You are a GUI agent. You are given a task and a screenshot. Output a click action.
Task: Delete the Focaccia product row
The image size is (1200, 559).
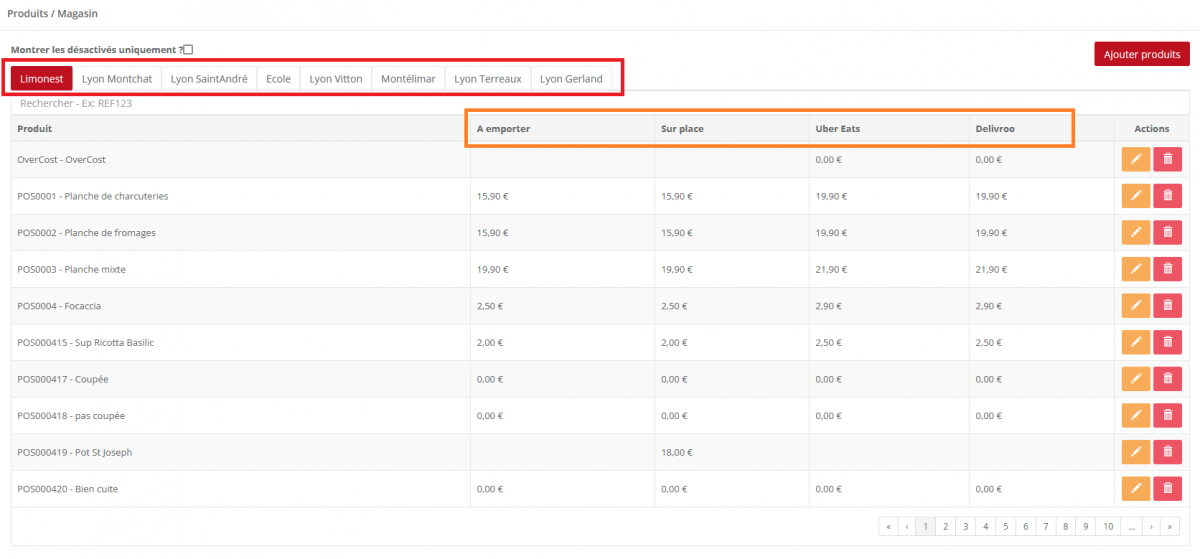click(x=1167, y=306)
